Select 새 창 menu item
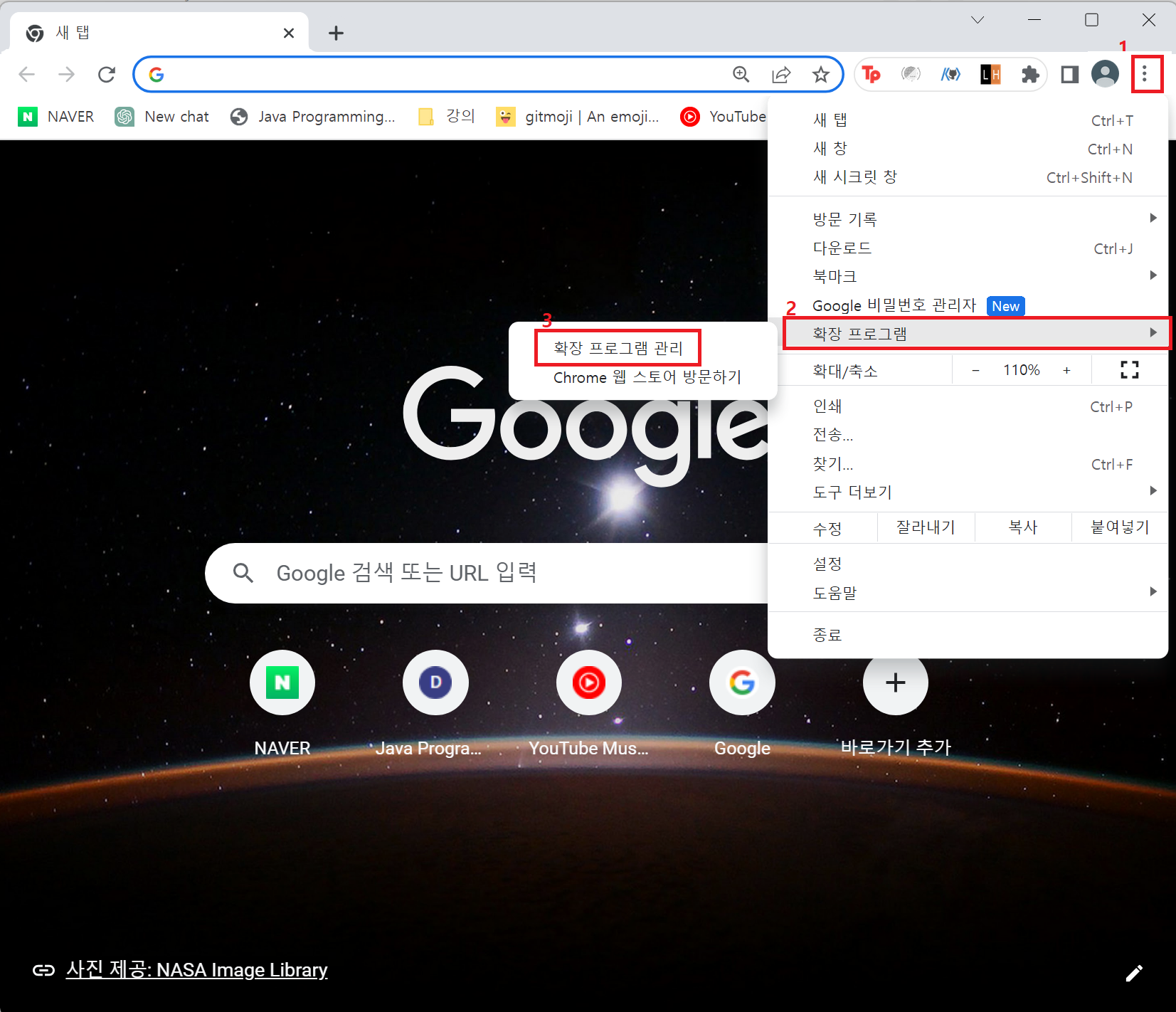This screenshot has height=1012, width=1176. tap(968, 149)
